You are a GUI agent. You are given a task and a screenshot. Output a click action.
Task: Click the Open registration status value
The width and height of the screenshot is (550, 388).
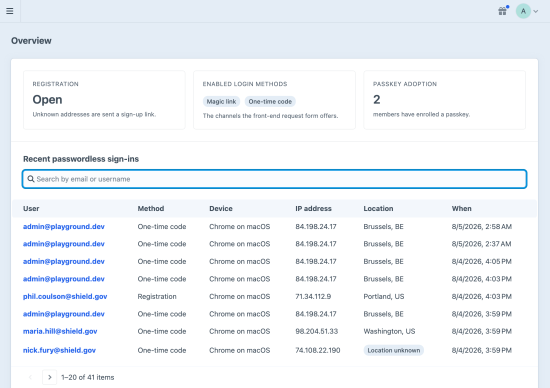click(x=47, y=100)
